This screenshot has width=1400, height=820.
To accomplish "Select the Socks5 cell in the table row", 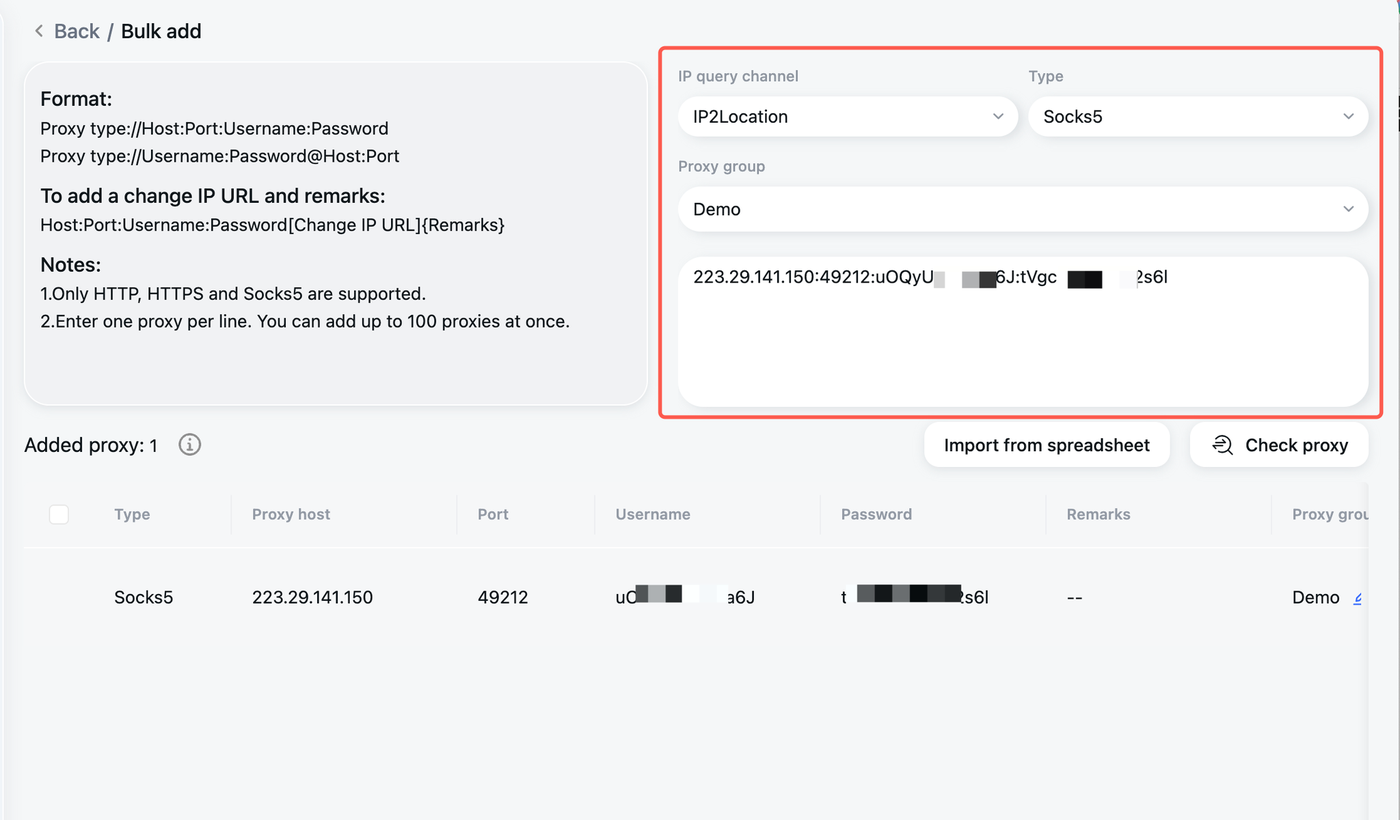I will 143,597.
